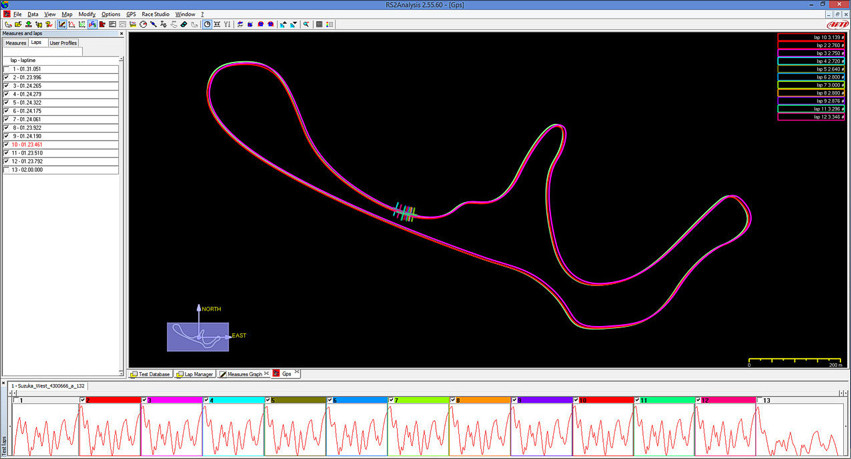
Task: Click the green dotted XY plot toolbar icon
Action: click(82, 24)
